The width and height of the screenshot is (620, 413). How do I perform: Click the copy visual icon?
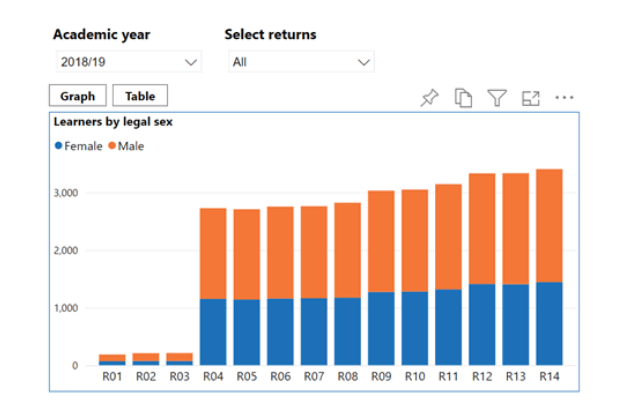[463, 97]
